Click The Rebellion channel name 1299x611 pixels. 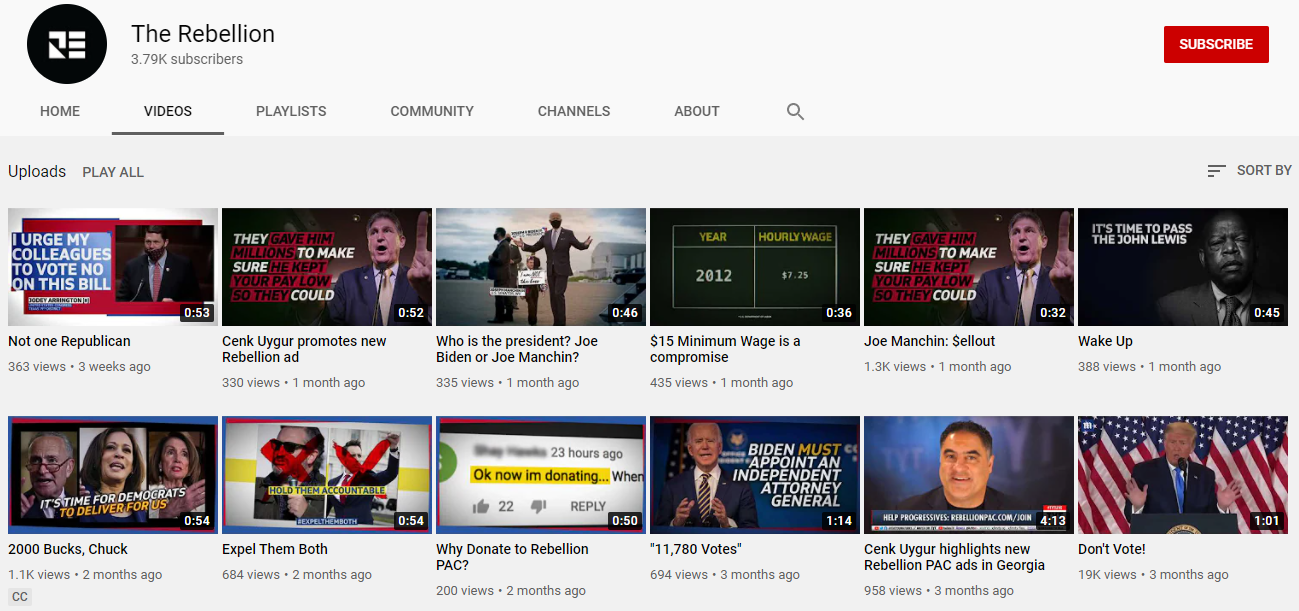[203, 33]
